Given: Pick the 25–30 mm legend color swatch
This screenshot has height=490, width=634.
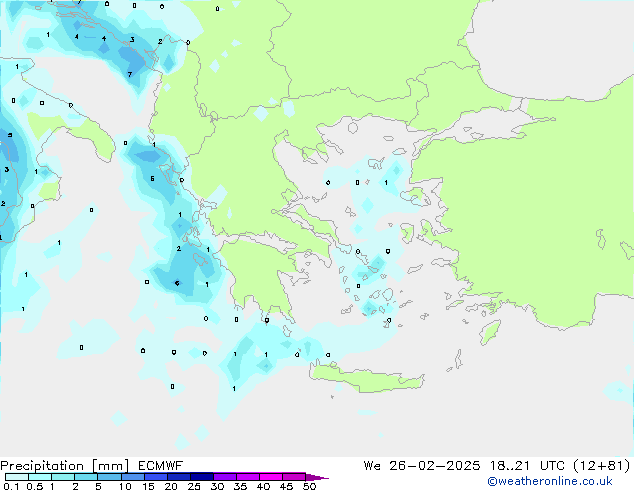Looking at the screenshot, I should [202, 477].
